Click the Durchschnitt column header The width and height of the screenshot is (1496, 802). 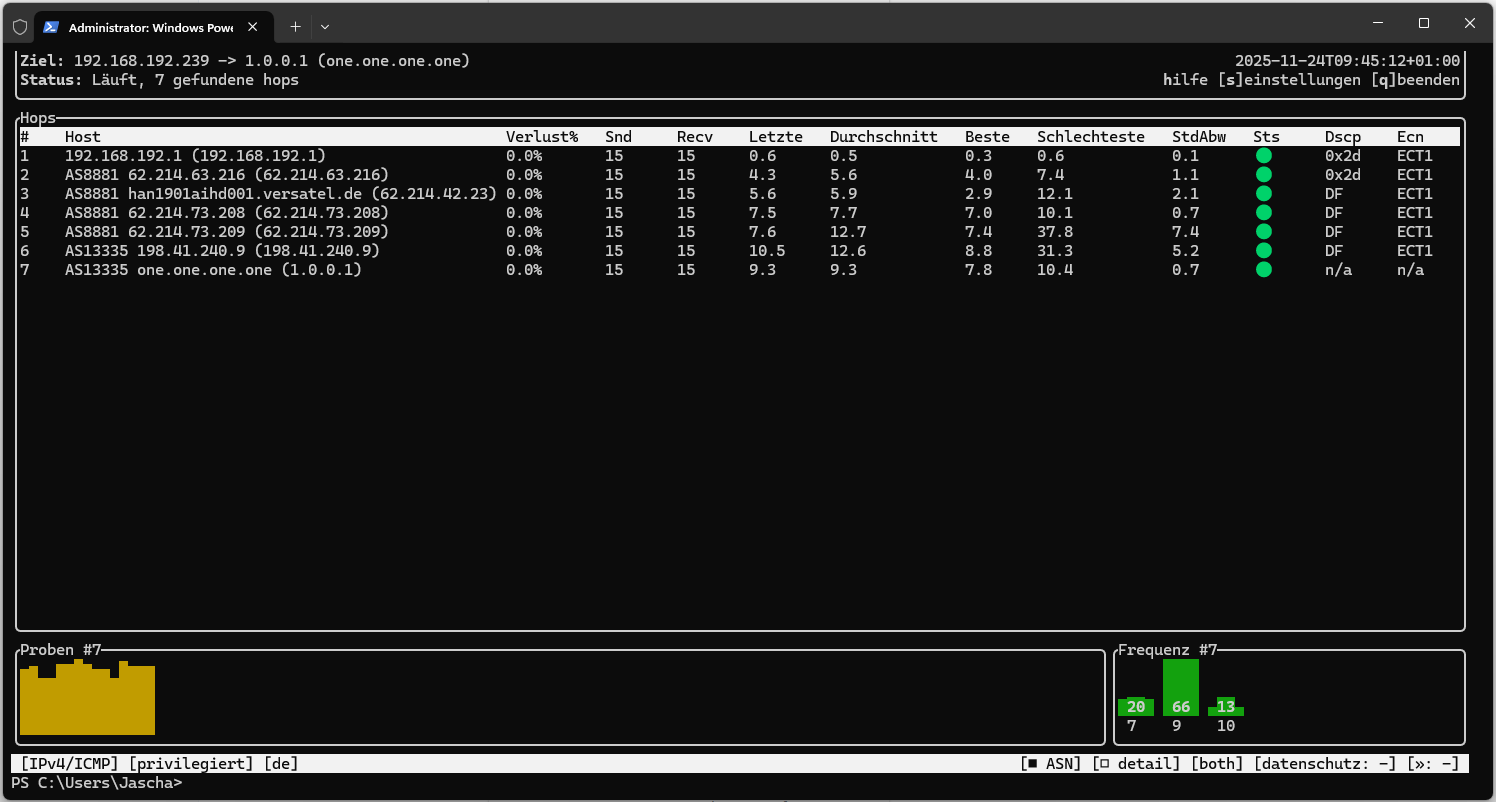click(x=884, y=137)
